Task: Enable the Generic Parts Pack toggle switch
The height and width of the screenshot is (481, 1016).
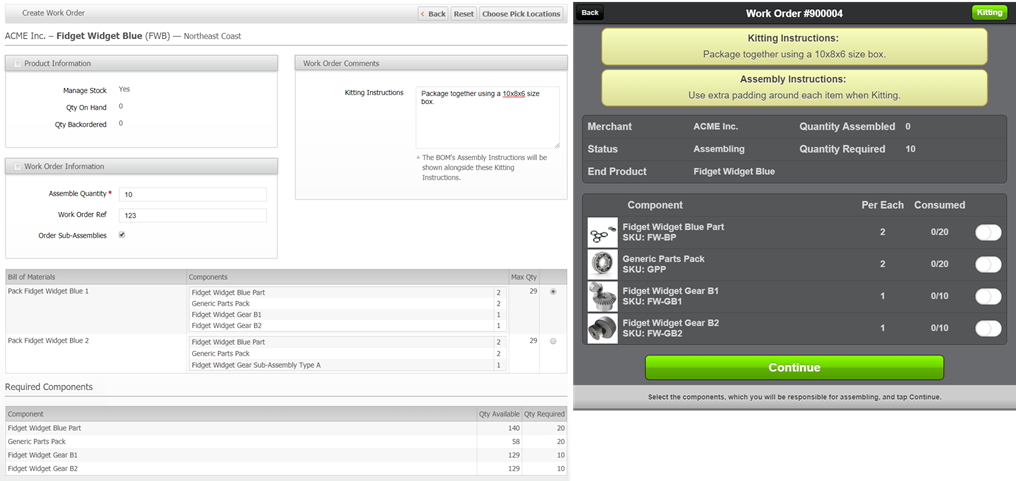Action: click(x=988, y=264)
